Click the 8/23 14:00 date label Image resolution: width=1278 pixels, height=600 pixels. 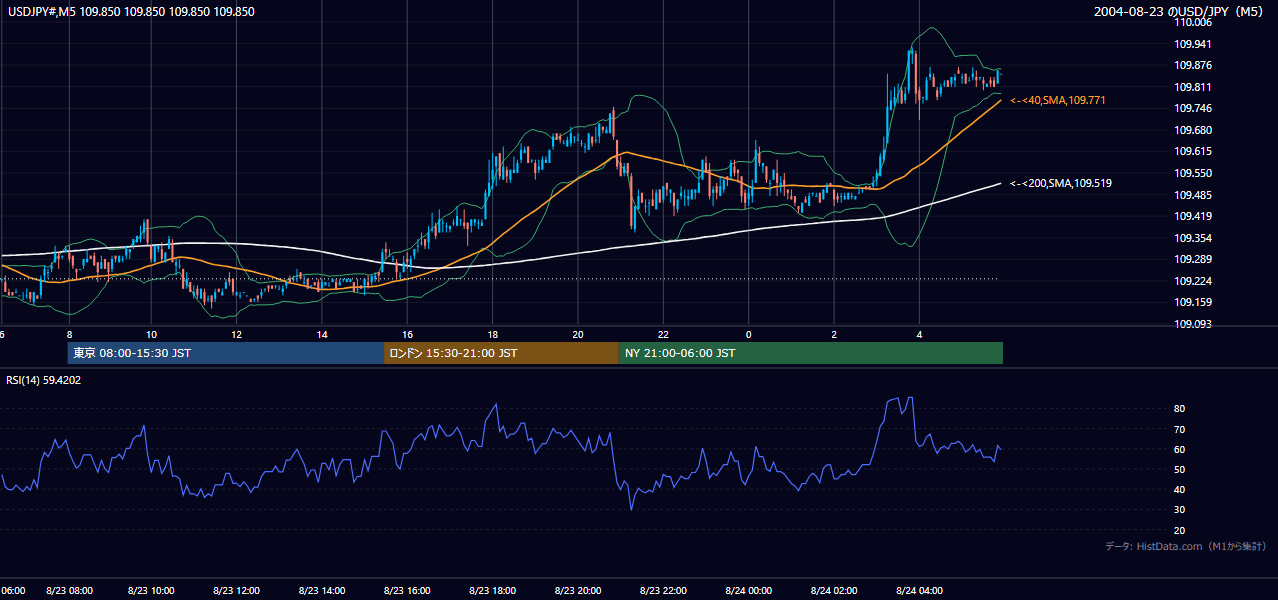[x=322, y=590]
